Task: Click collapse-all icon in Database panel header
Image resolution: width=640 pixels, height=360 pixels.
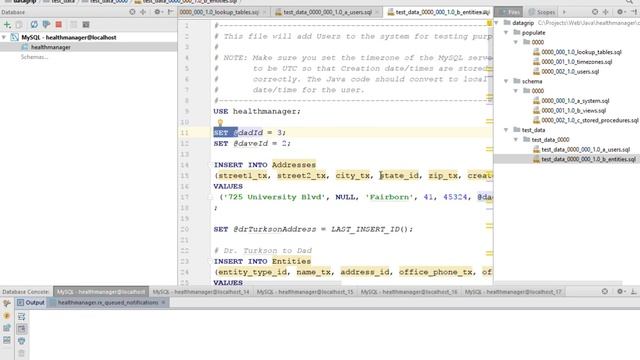Action: click(143, 12)
